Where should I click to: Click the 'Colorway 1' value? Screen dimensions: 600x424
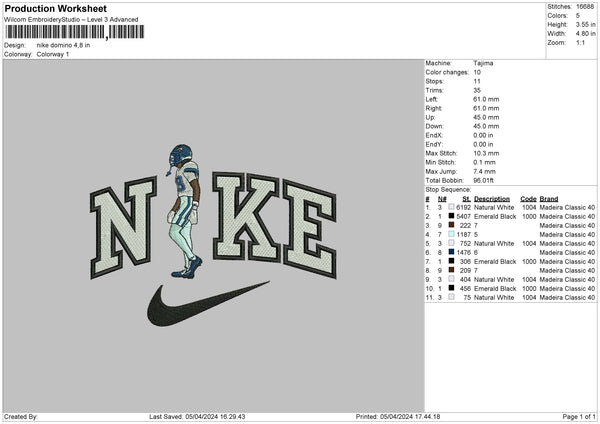pyautogui.click(x=53, y=54)
